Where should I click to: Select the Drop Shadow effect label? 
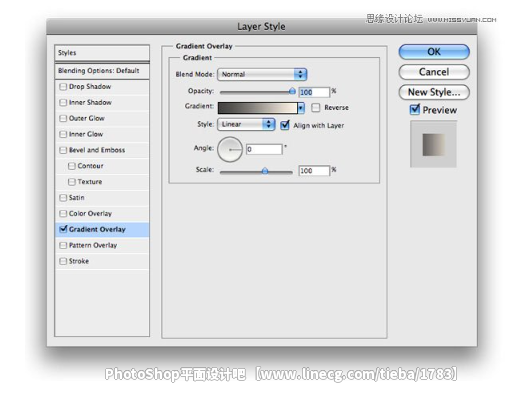[x=90, y=87]
